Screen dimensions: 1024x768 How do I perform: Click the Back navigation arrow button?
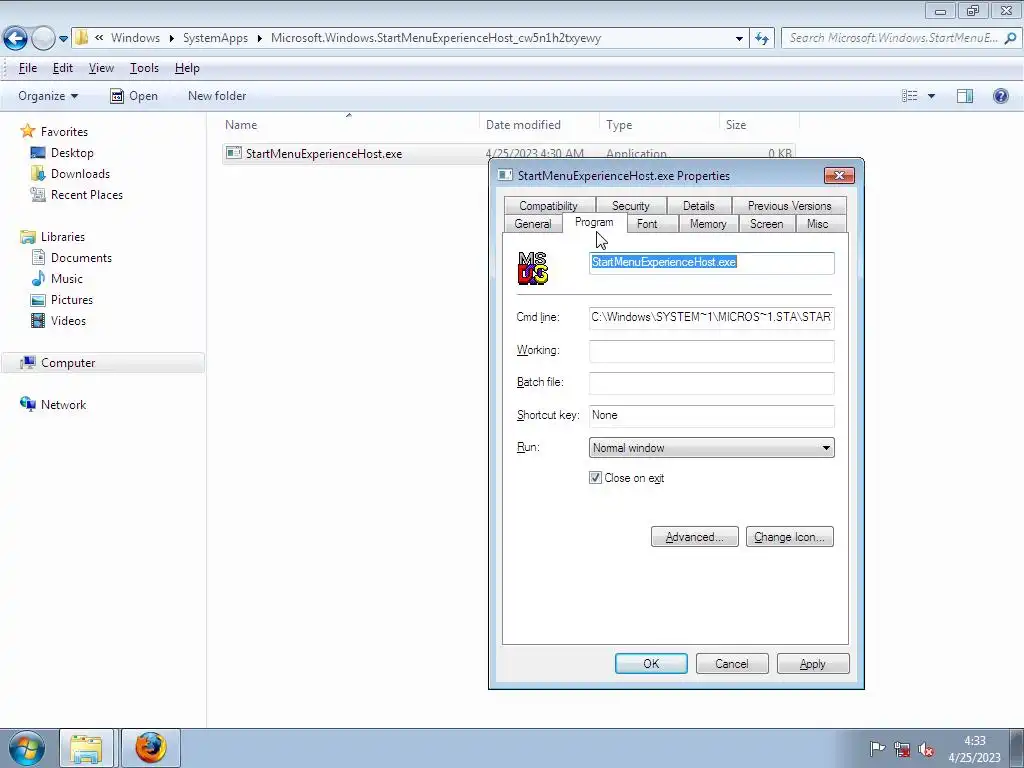(16, 38)
